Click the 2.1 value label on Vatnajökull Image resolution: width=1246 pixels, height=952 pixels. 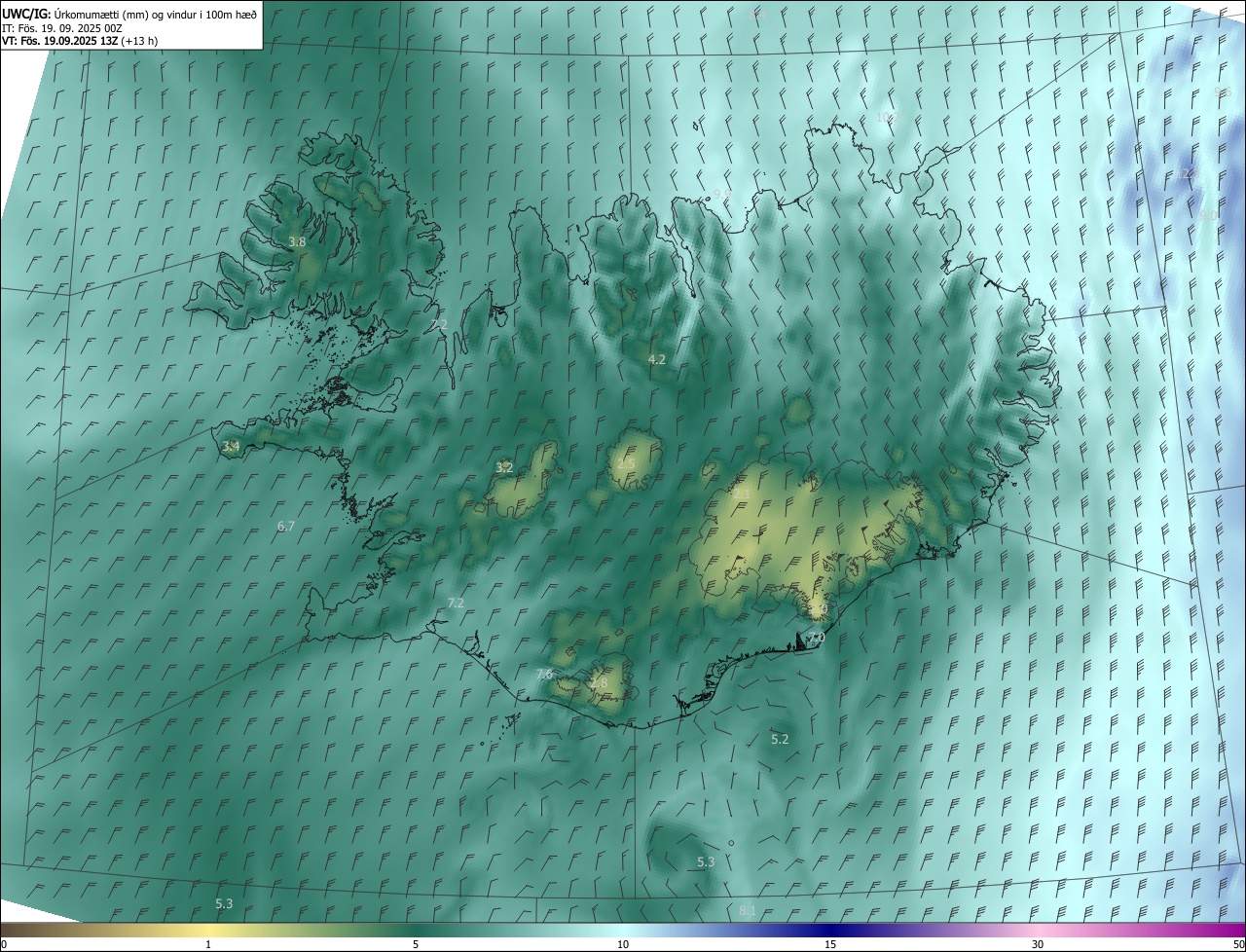click(x=742, y=494)
